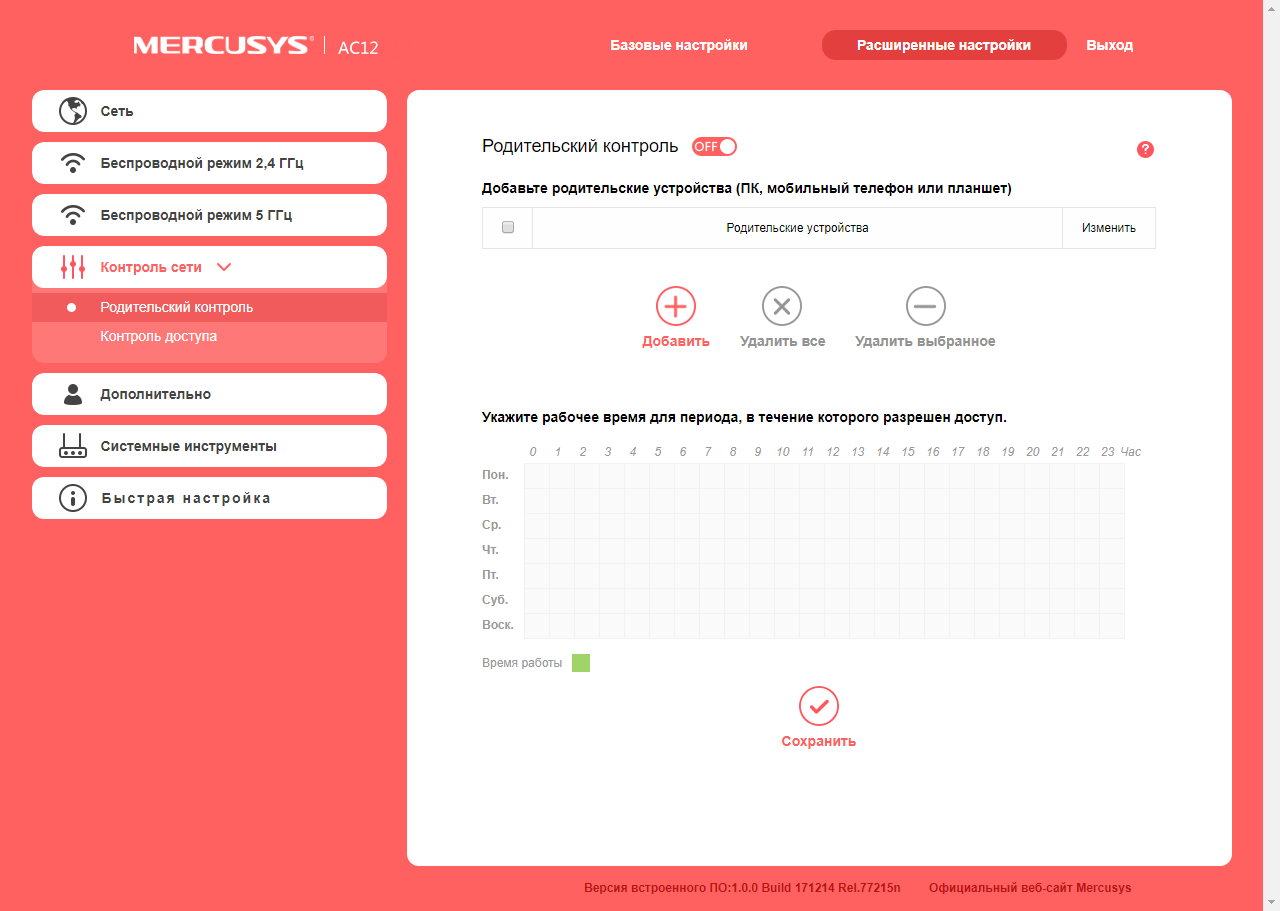Open Контроль доступа submenu item

(159, 336)
